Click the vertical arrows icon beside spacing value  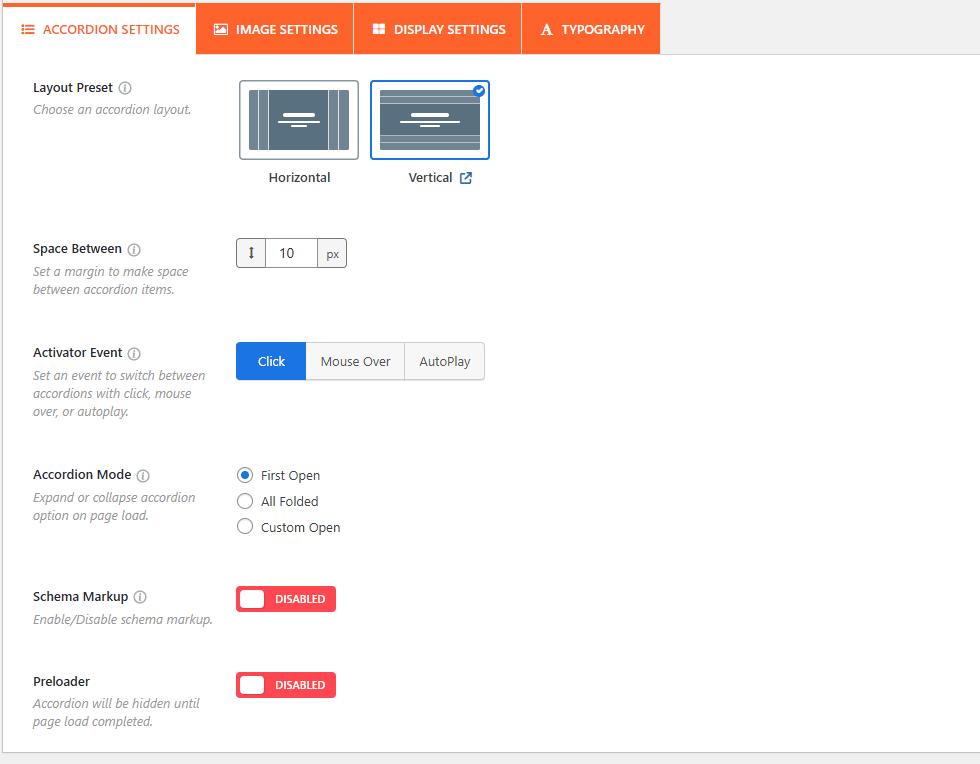coord(251,253)
